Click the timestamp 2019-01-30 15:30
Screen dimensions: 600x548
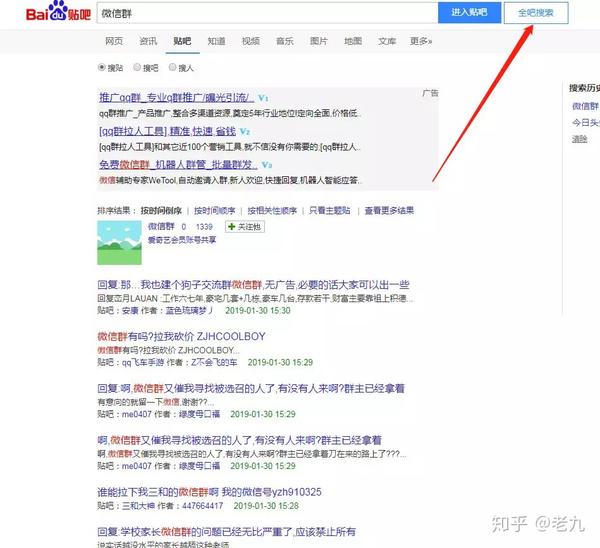[258, 310]
